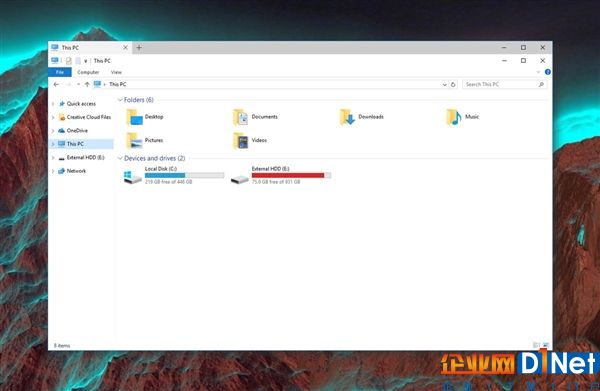Expand Quick access in navigation pane

(x=53, y=104)
